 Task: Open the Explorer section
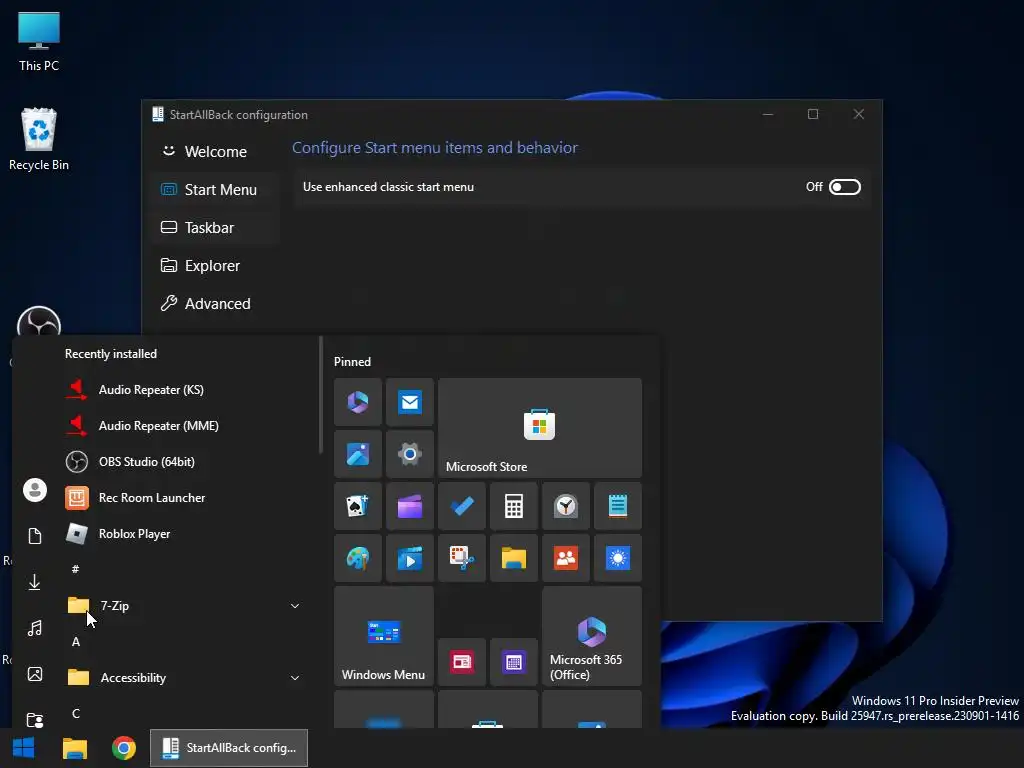pyautogui.click(x=216, y=265)
